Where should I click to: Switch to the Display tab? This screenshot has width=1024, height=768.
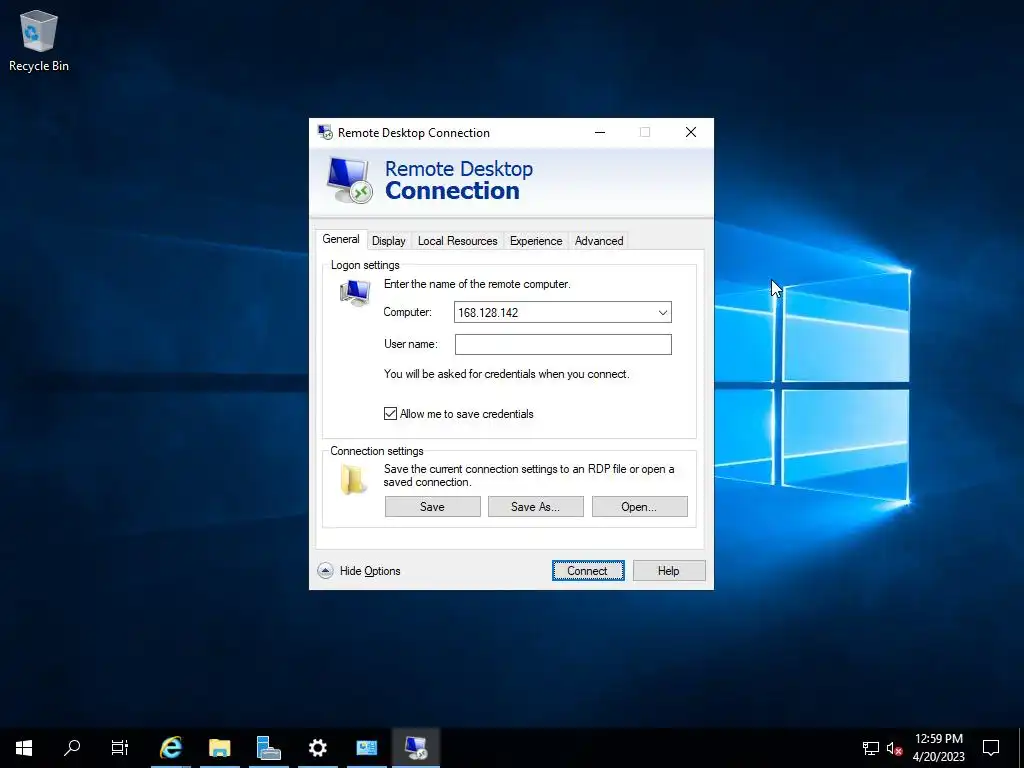[389, 241]
